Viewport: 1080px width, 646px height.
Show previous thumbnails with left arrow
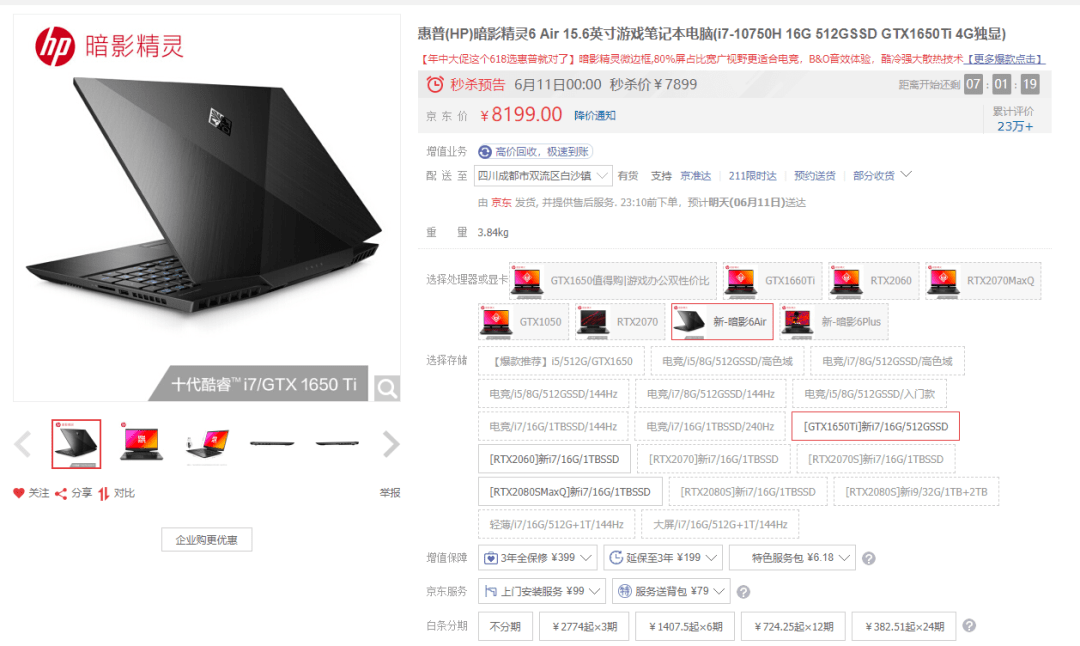(x=23, y=444)
